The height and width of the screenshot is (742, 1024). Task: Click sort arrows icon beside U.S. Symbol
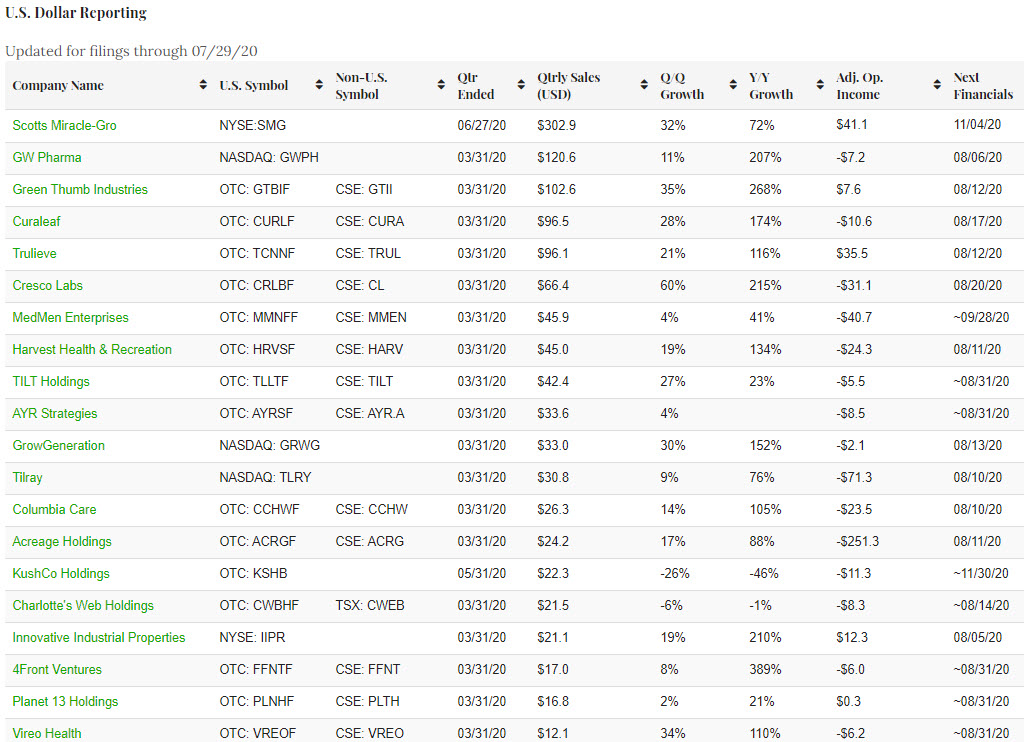pos(319,86)
